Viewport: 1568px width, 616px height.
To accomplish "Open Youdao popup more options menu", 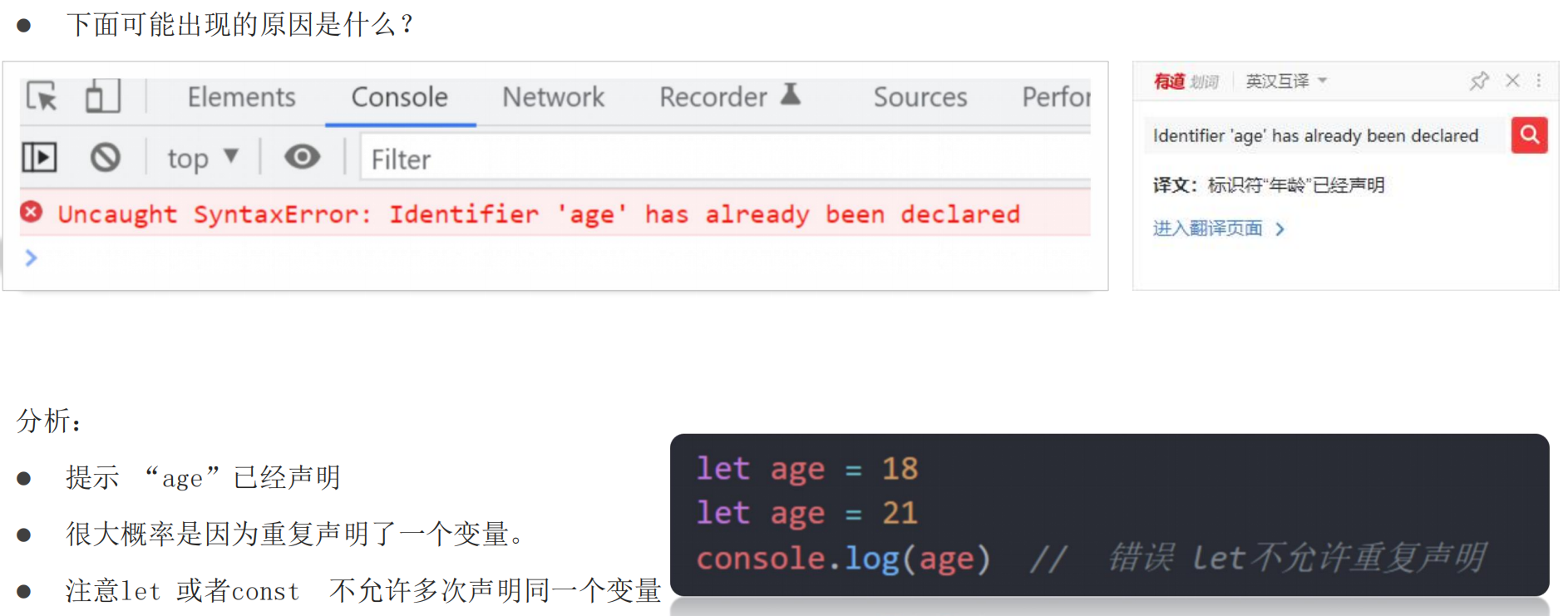I will pyautogui.click(x=1539, y=81).
